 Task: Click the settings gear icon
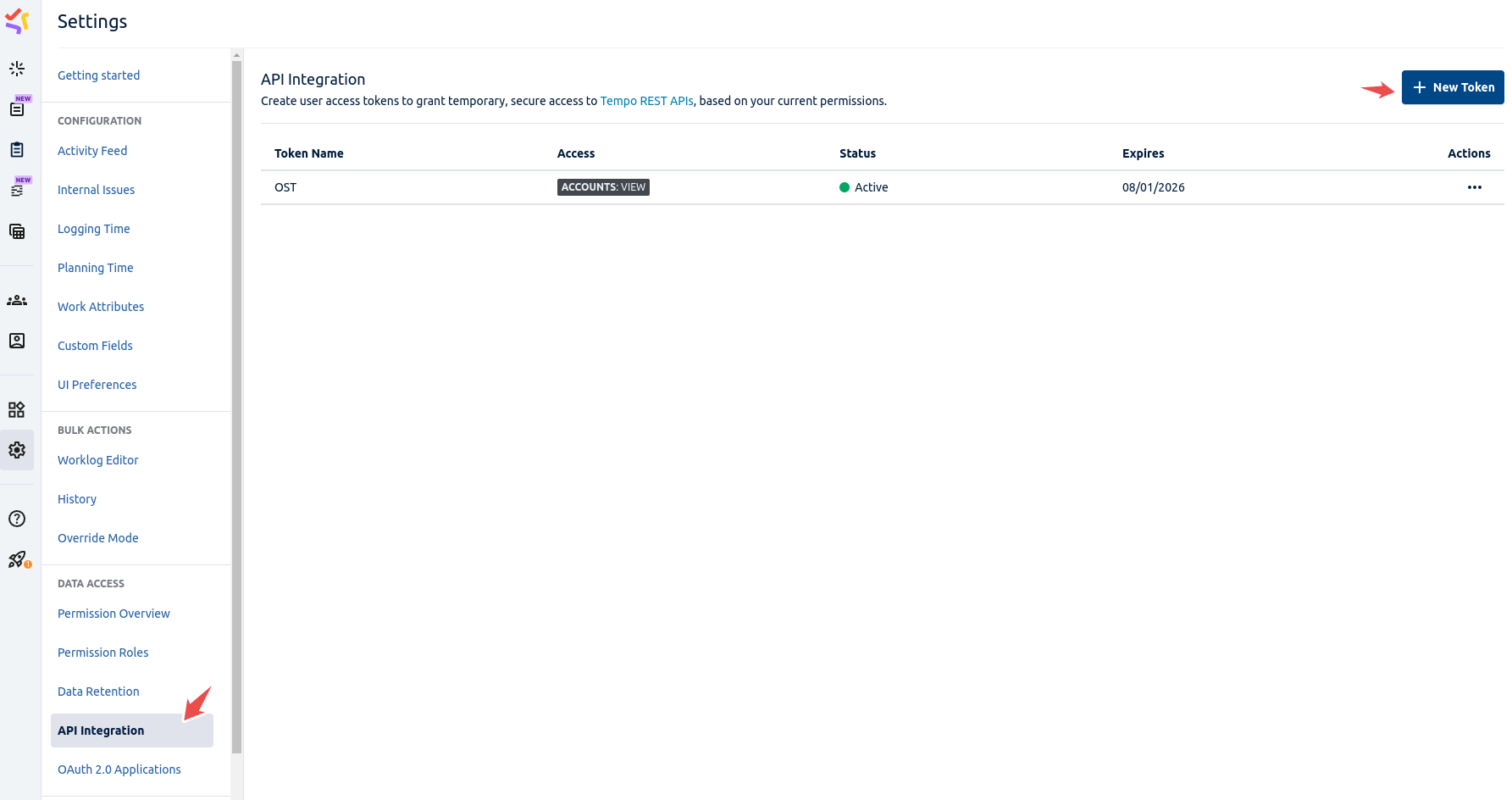coord(17,450)
